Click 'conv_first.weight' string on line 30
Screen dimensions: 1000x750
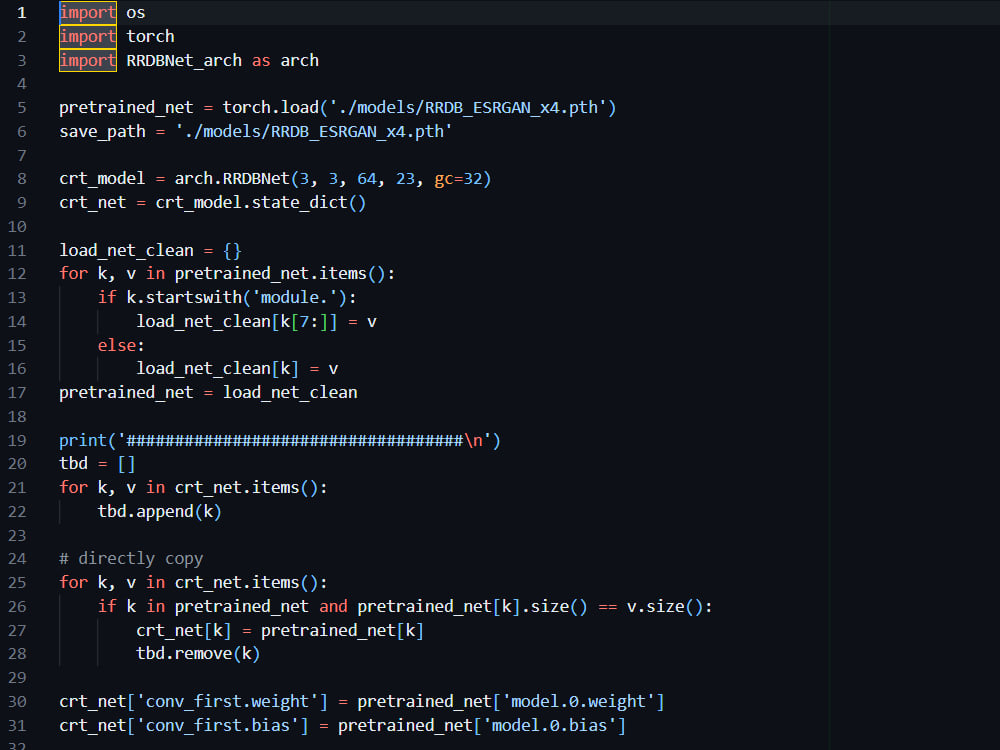click(x=227, y=702)
